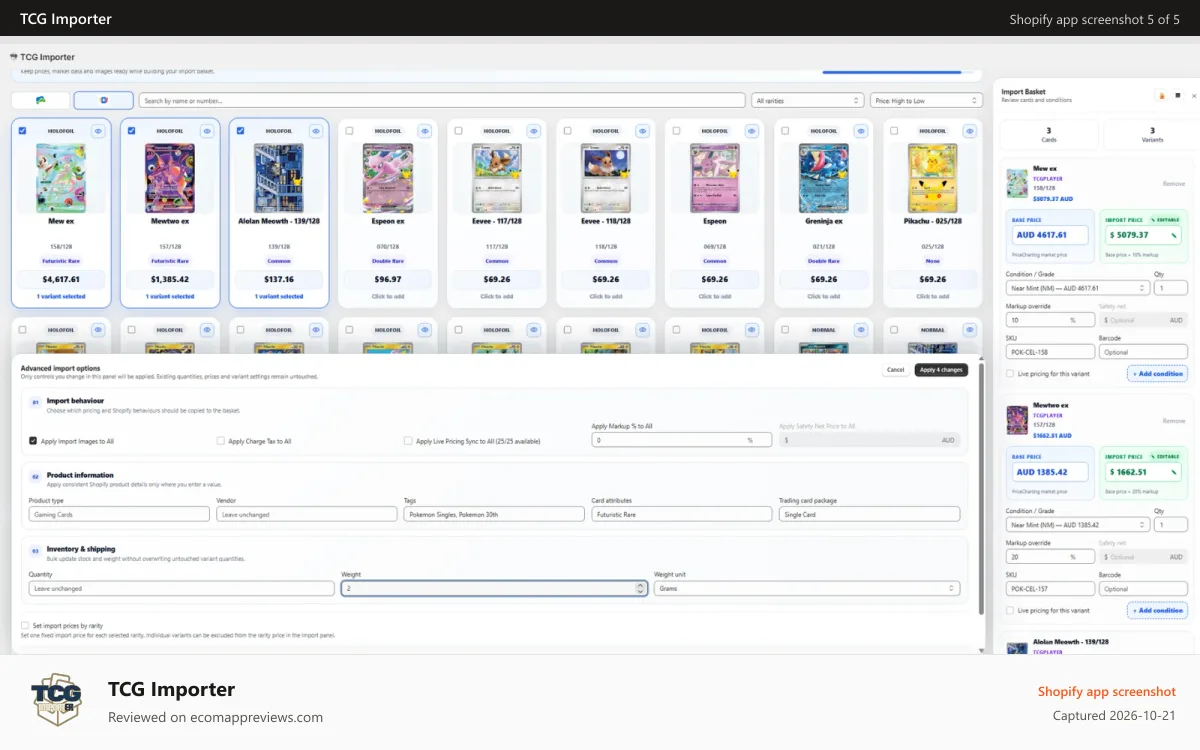Click the dark square icon in Import Basket header

[x=1178, y=96]
